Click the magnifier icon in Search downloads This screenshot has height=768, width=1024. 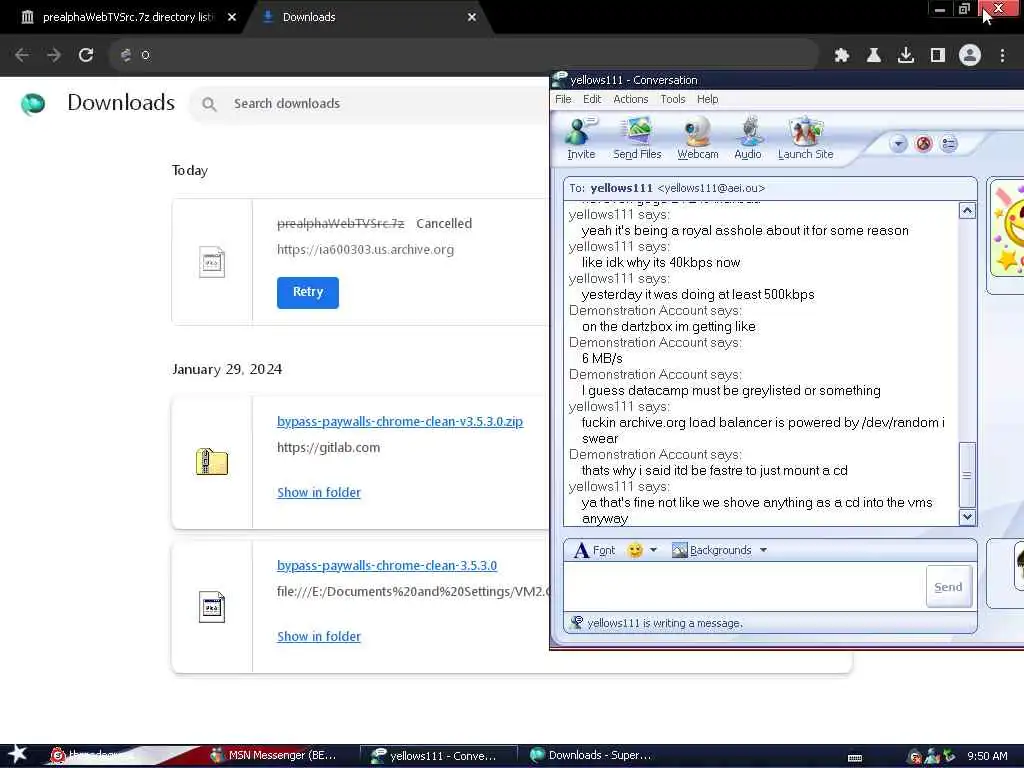click(209, 104)
